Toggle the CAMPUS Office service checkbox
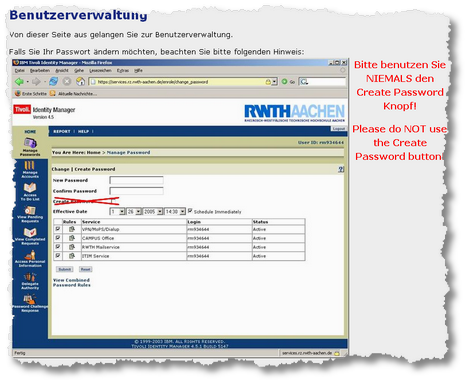Screen dimensions: 465x380 [x=58, y=238]
